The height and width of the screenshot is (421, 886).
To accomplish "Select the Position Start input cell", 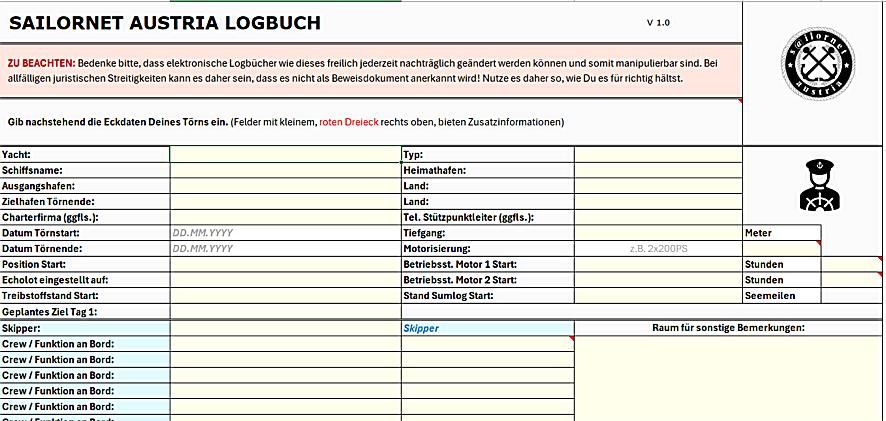I will [x=285, y=264].
